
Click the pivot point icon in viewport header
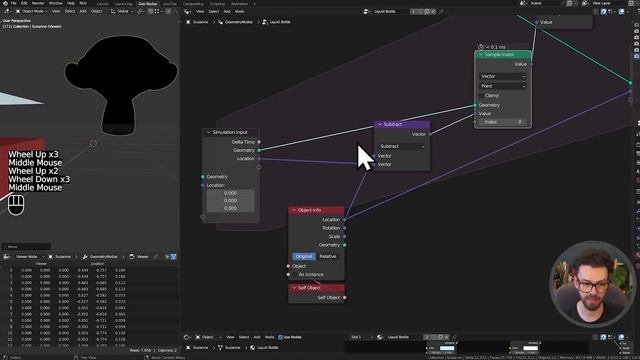click(x=140, y=11)
